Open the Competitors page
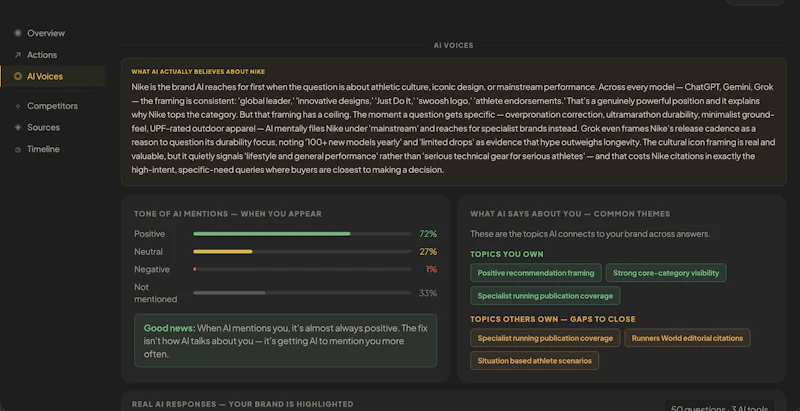The height and width of the screenshot is (411, 800). tap(53, 106)
